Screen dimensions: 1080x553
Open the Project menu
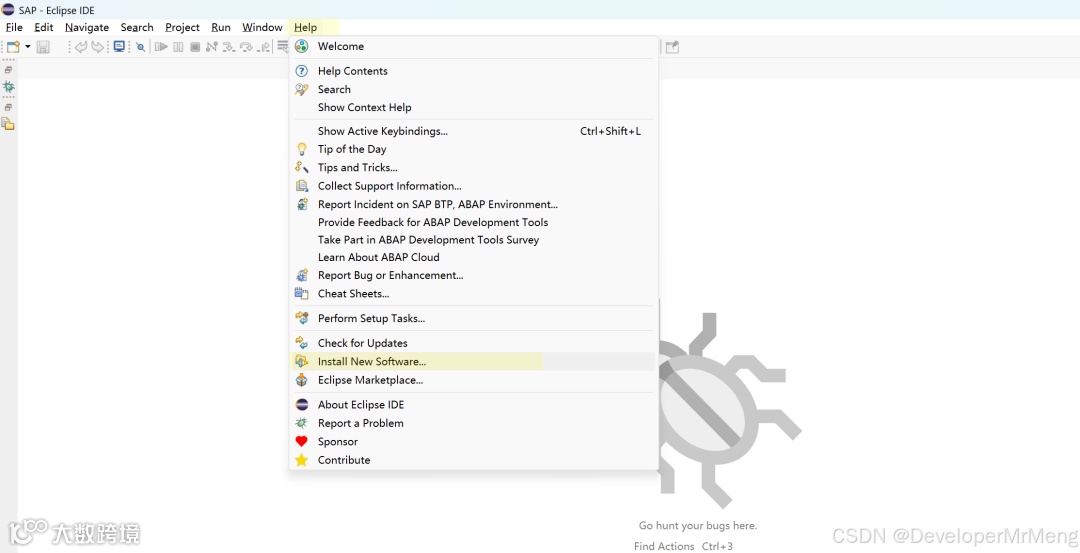[183, 28]
